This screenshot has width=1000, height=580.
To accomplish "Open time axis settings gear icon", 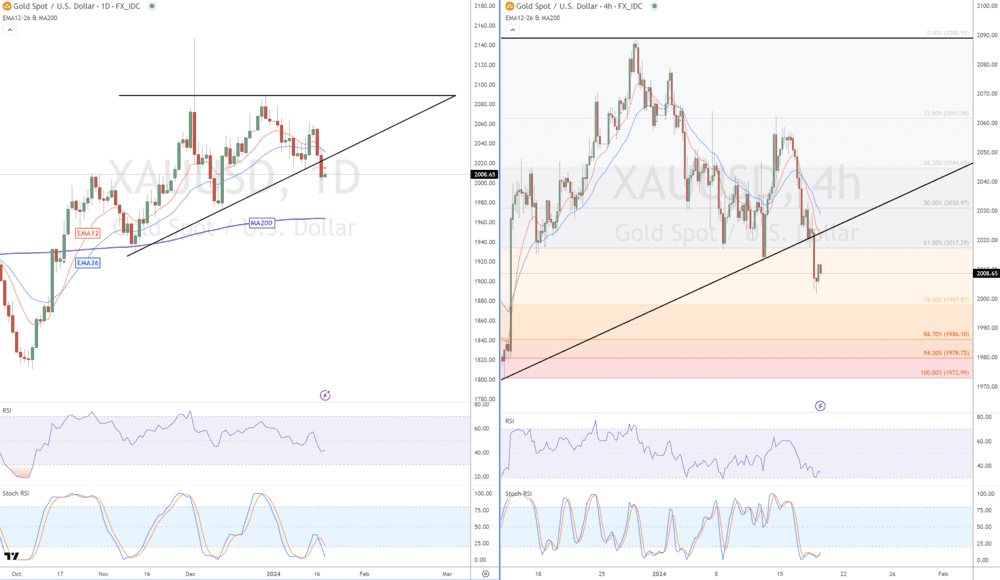I will click(x=485, y=574).
